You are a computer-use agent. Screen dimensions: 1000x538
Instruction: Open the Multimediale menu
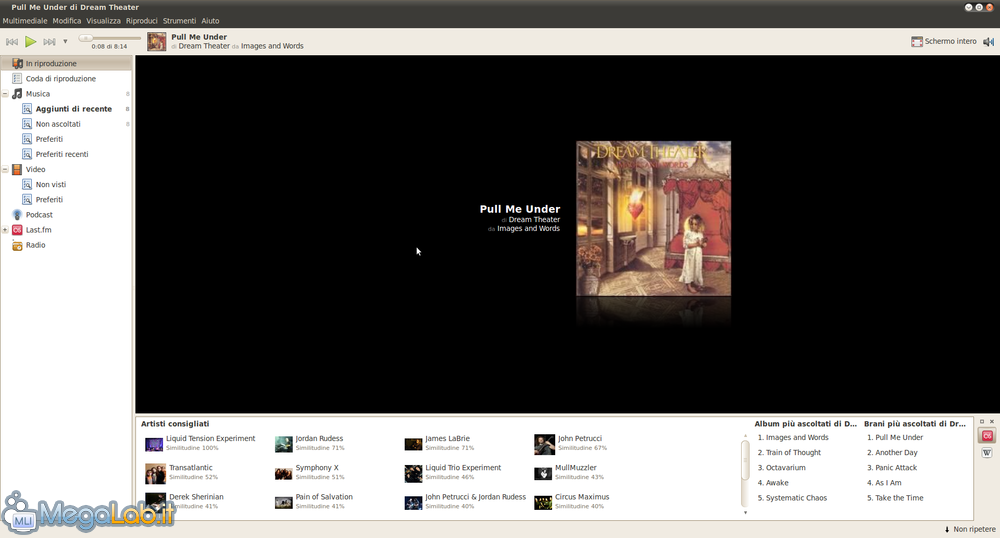(25, 20)
